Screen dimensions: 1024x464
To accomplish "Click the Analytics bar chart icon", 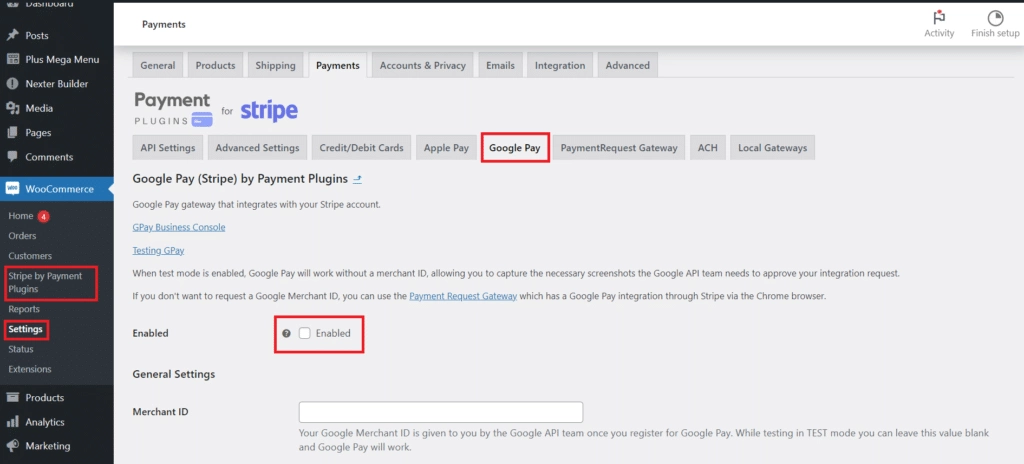I will (12, 422).
